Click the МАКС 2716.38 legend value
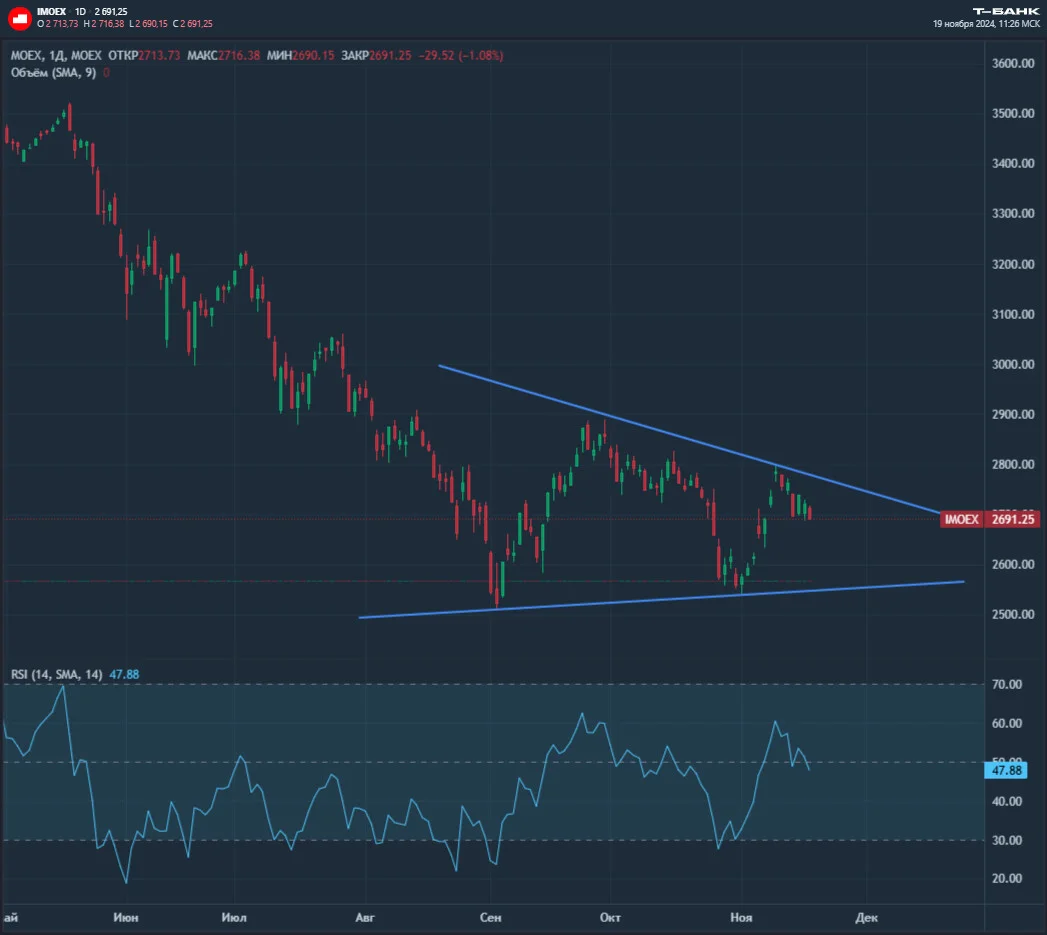 224,55
